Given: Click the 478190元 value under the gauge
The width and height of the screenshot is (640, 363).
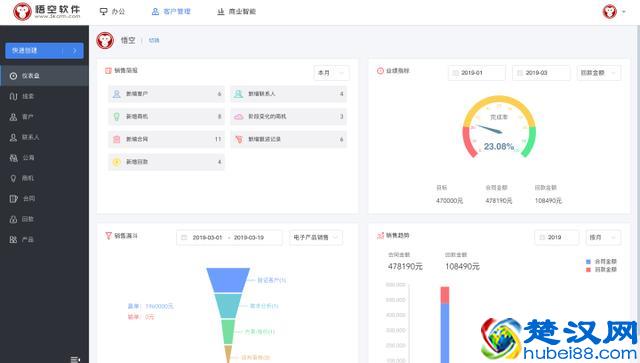Looking at the screenshot, I should [498, 200].
